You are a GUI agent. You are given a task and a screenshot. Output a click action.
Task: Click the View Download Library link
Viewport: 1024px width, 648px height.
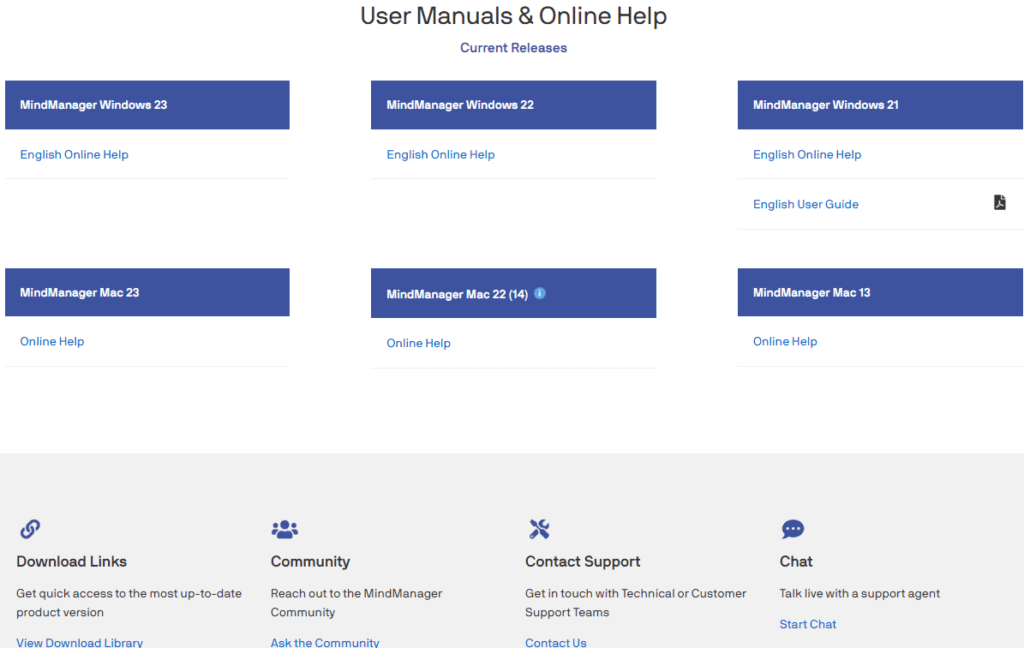tap(80, 642)
